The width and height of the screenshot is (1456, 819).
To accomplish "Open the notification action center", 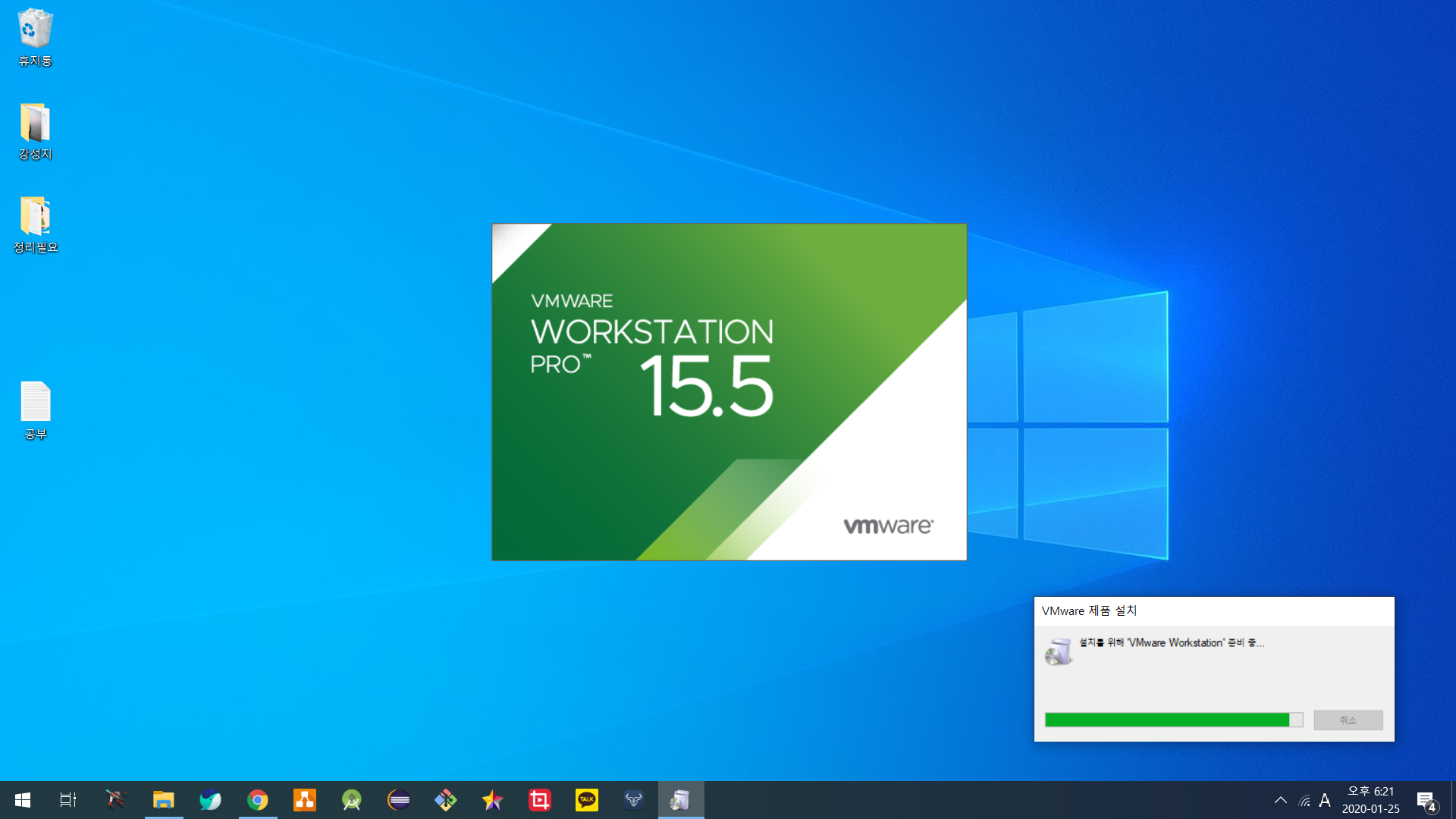I will click(x=1426, y=800).
